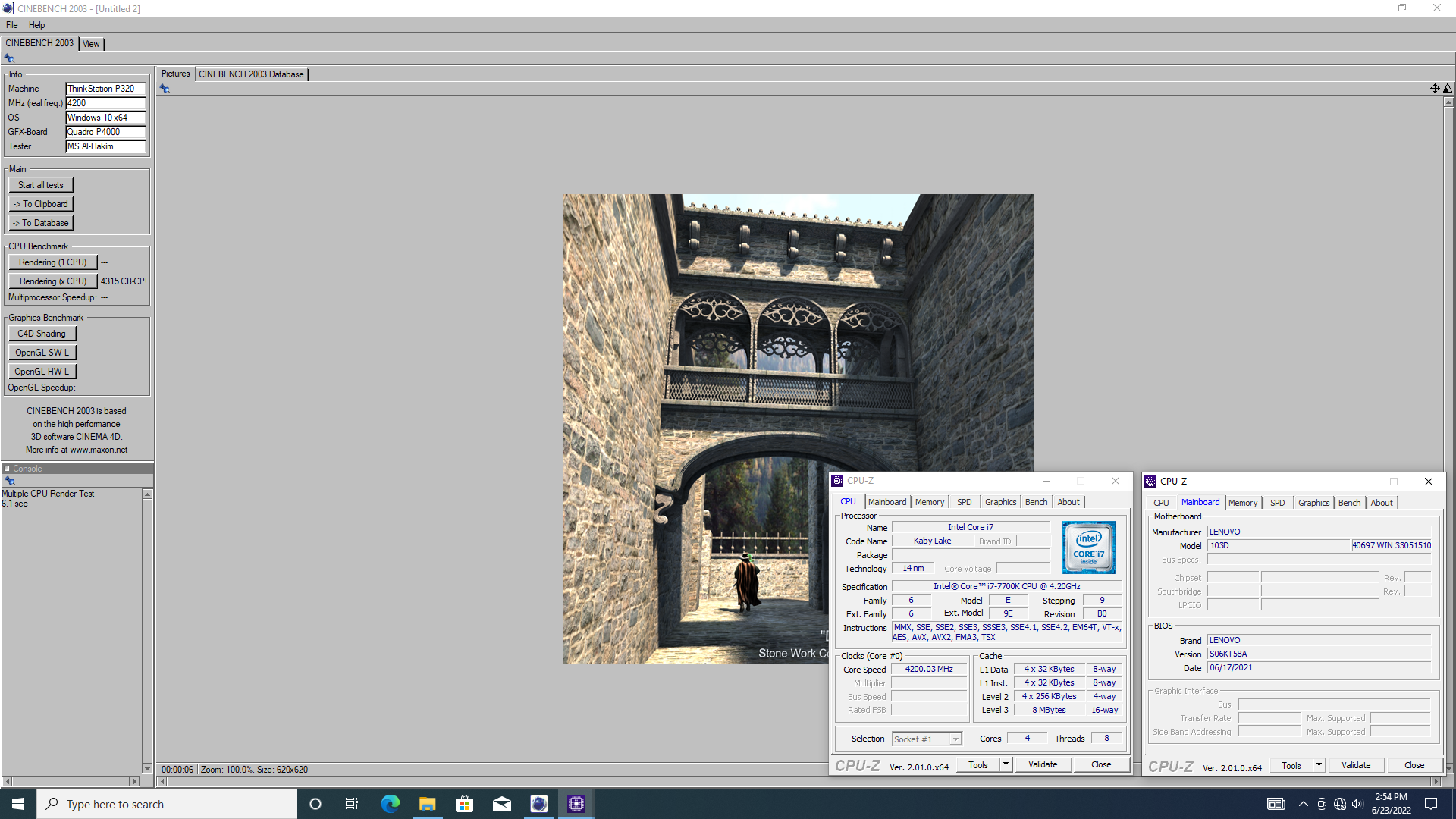The width and height of the screenshot is (1456, 819).
Task: Run Rendering (1 CPU) benchmark
Action: [x=53, y=262]
